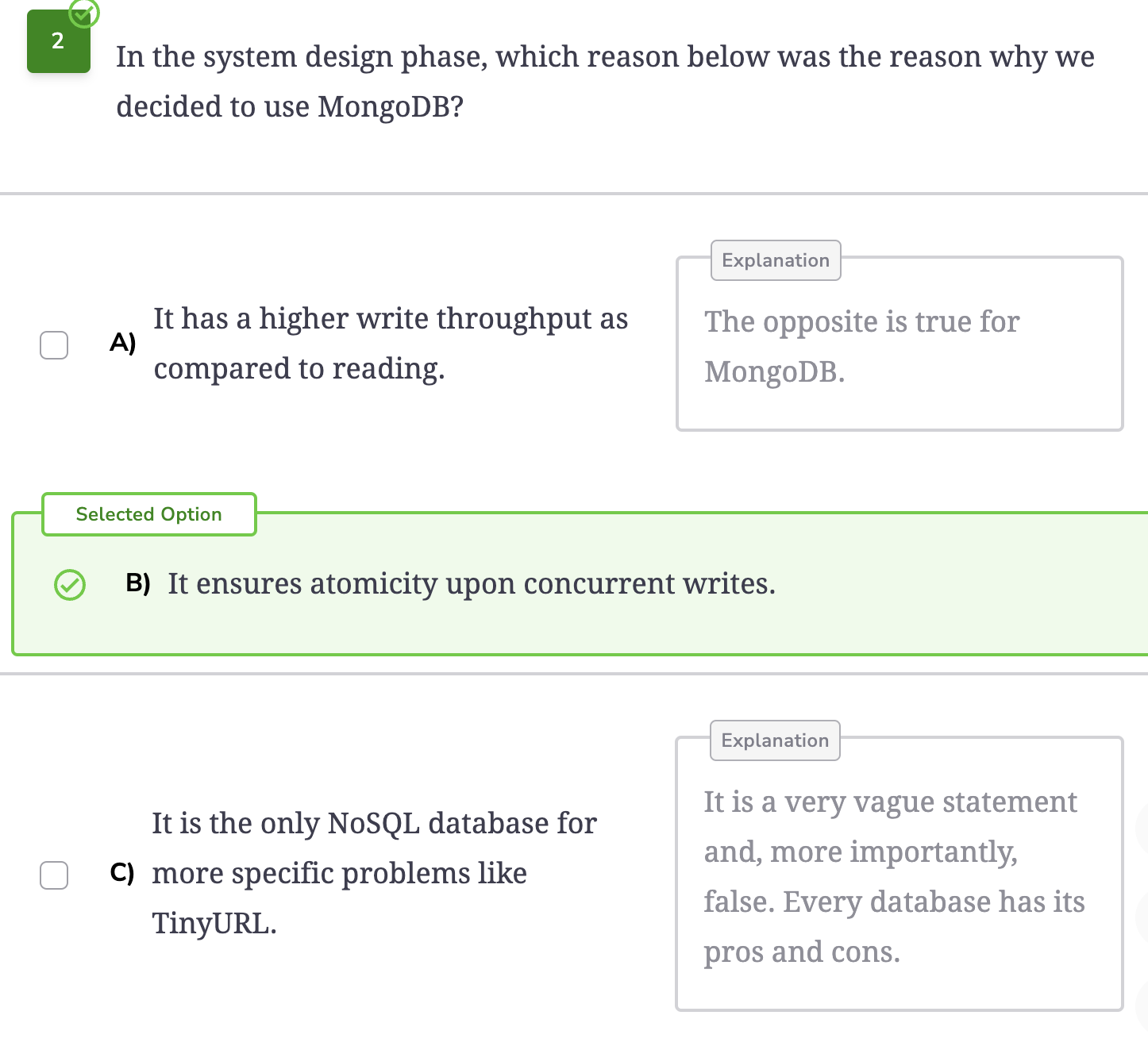Click the Explanation label above vague statement text

(x=775, y=740)
